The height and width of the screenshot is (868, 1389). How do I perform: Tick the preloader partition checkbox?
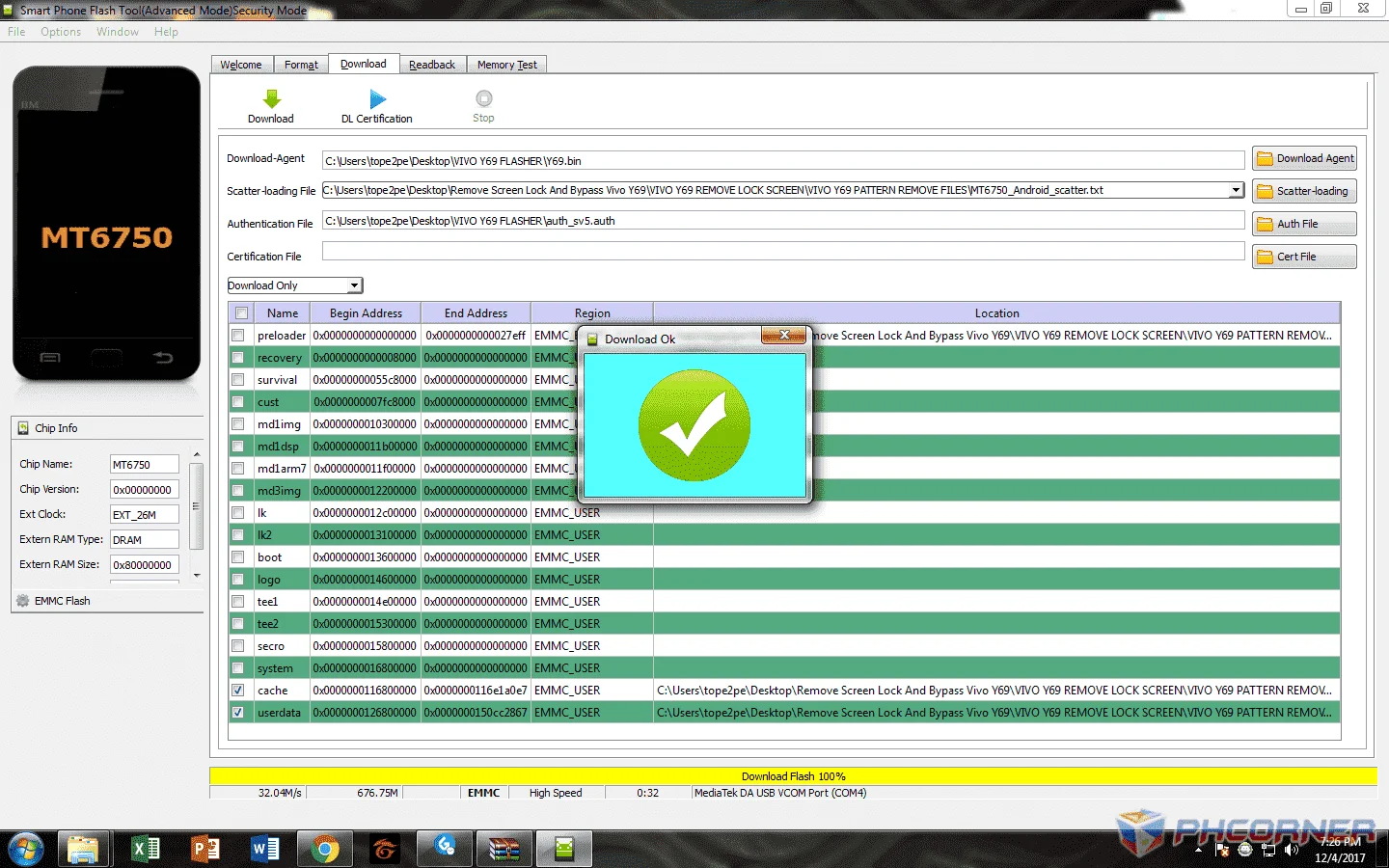point(238,336)
